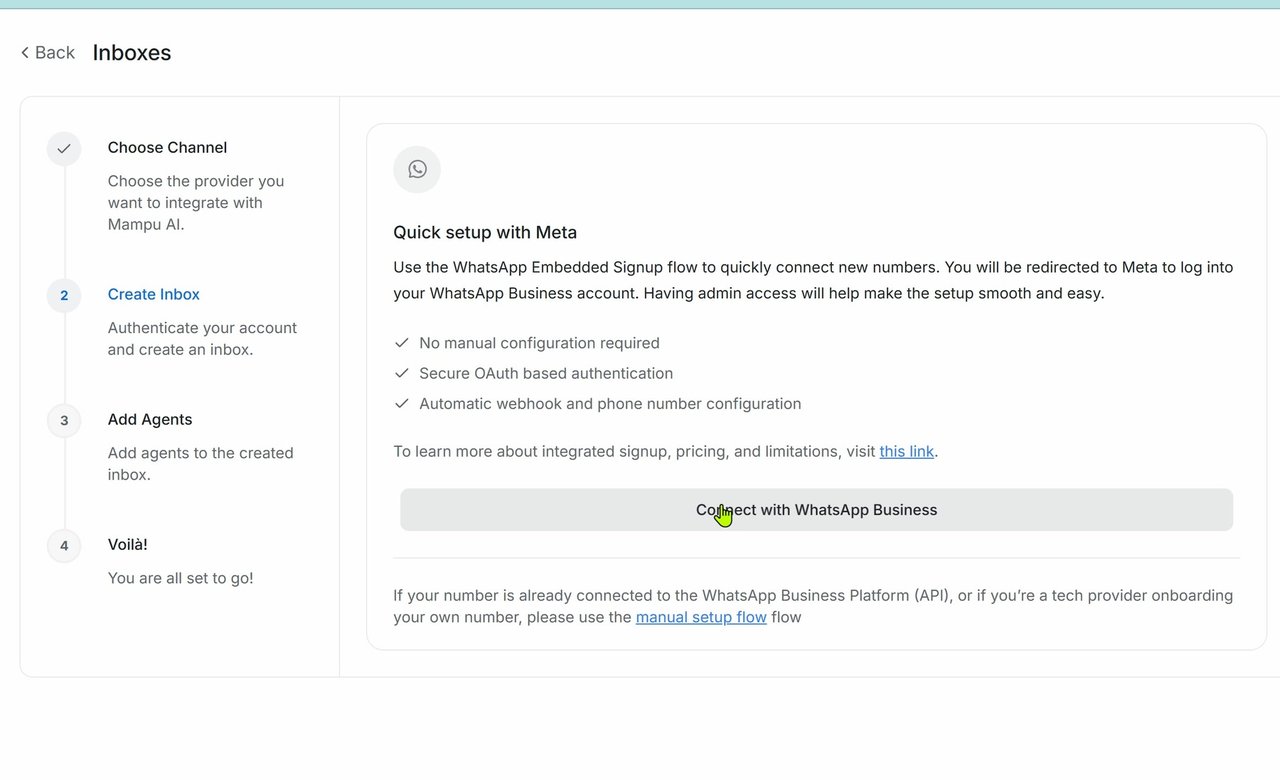Open the Create Inbox step
The image size is (1280, 780).
(x=154, y=294)
